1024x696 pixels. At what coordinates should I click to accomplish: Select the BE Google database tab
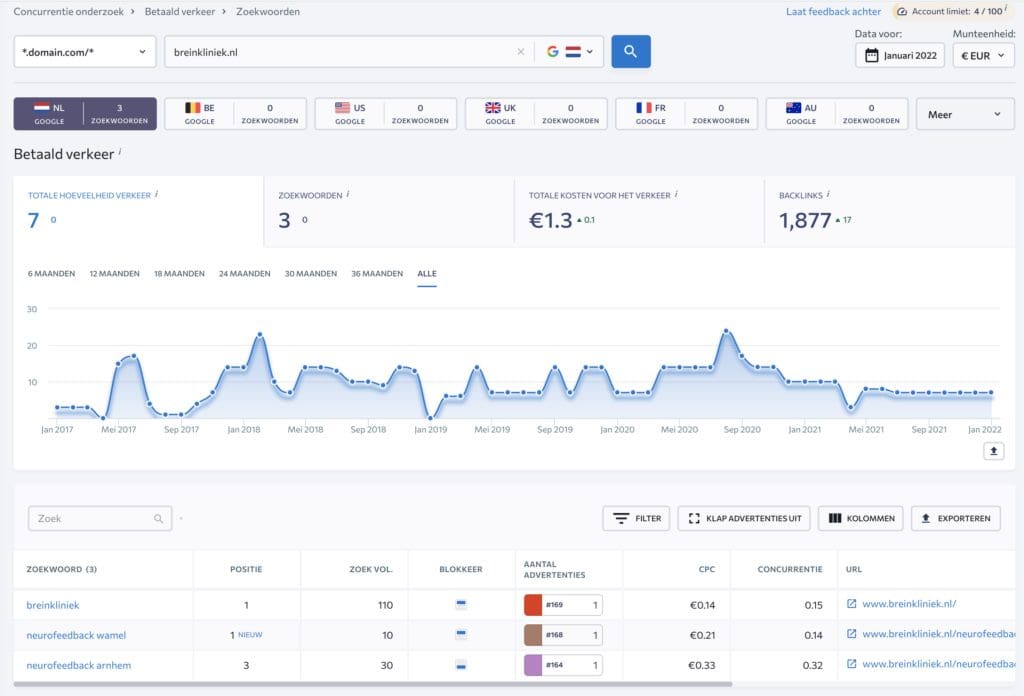point(235,114)
